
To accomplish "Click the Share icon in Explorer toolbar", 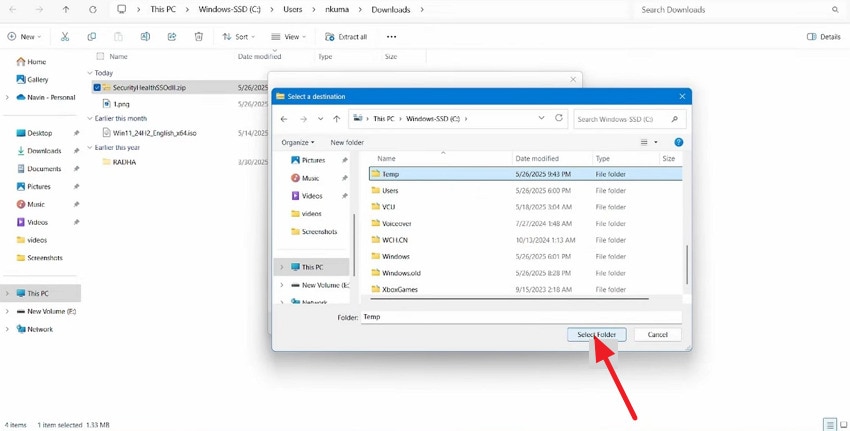I will tap(172, 37).
